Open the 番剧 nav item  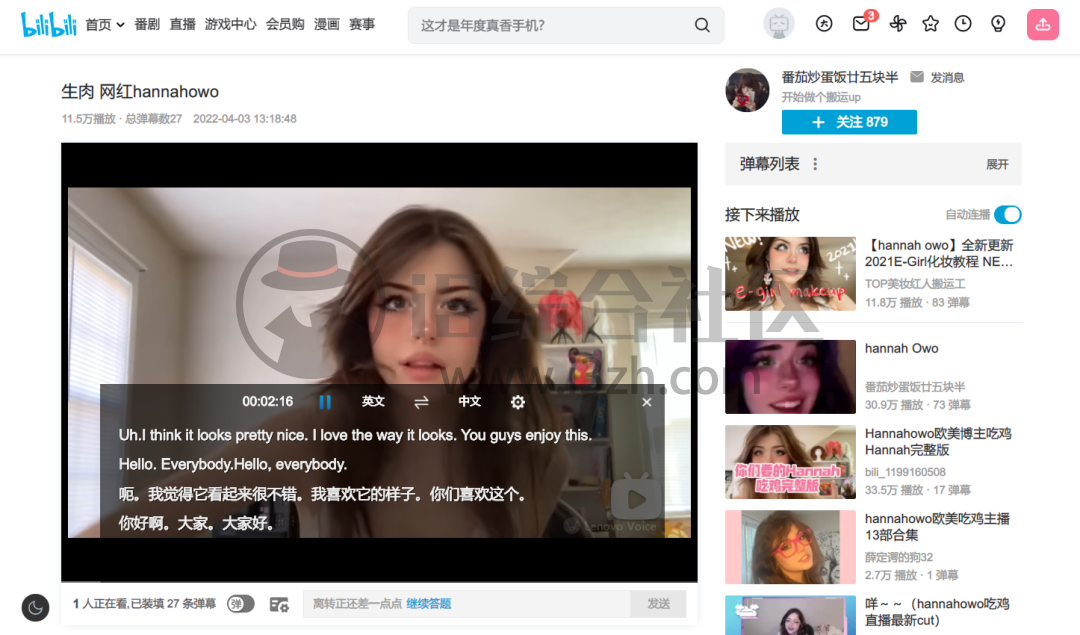pos(147,25)
